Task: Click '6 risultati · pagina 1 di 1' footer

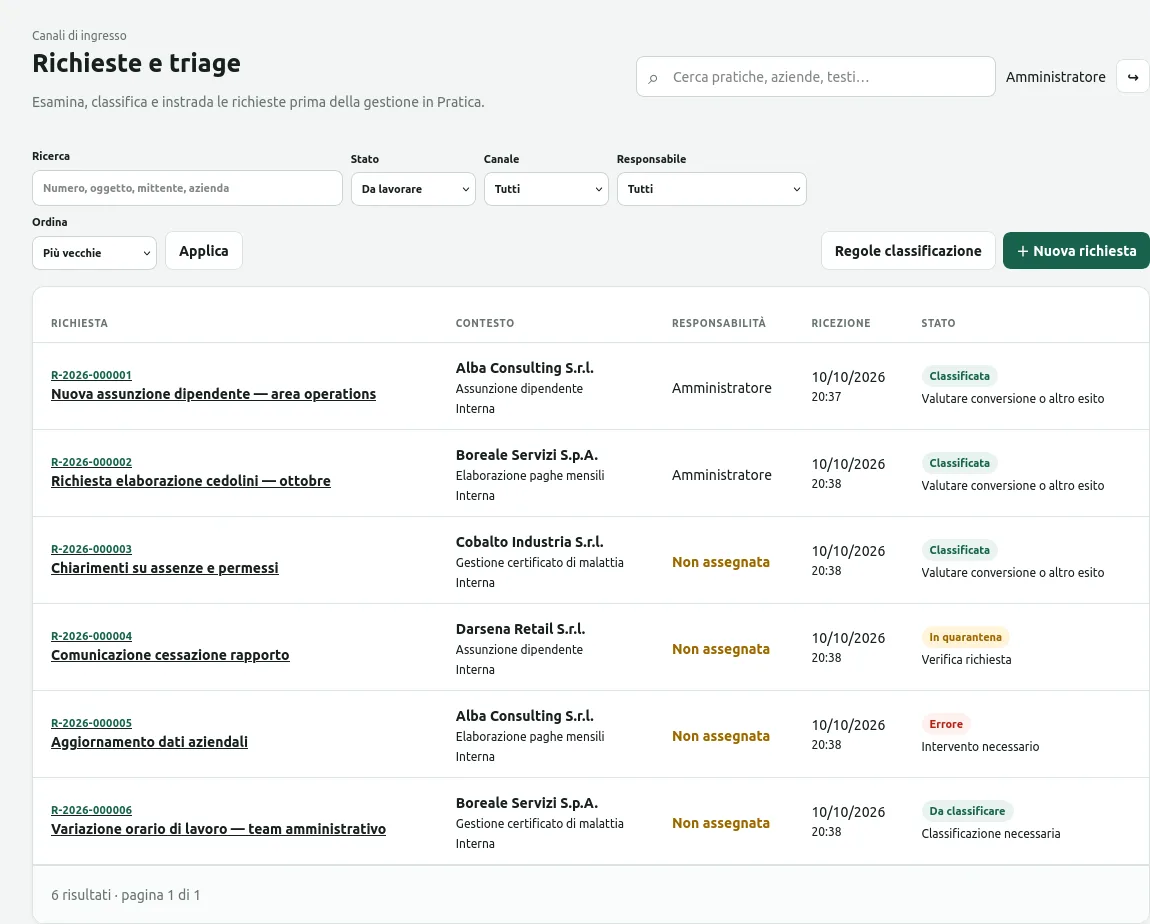Action: coord(125,895)
